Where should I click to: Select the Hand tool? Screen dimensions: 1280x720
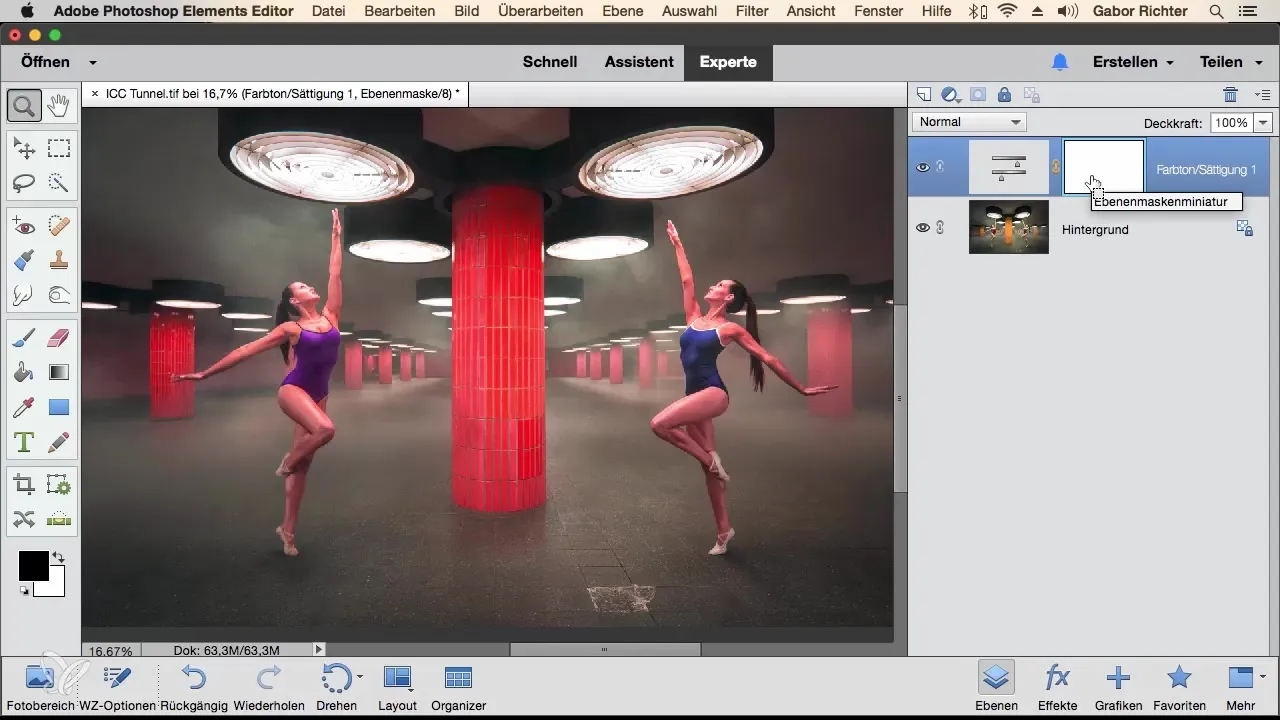click(59, 105)
